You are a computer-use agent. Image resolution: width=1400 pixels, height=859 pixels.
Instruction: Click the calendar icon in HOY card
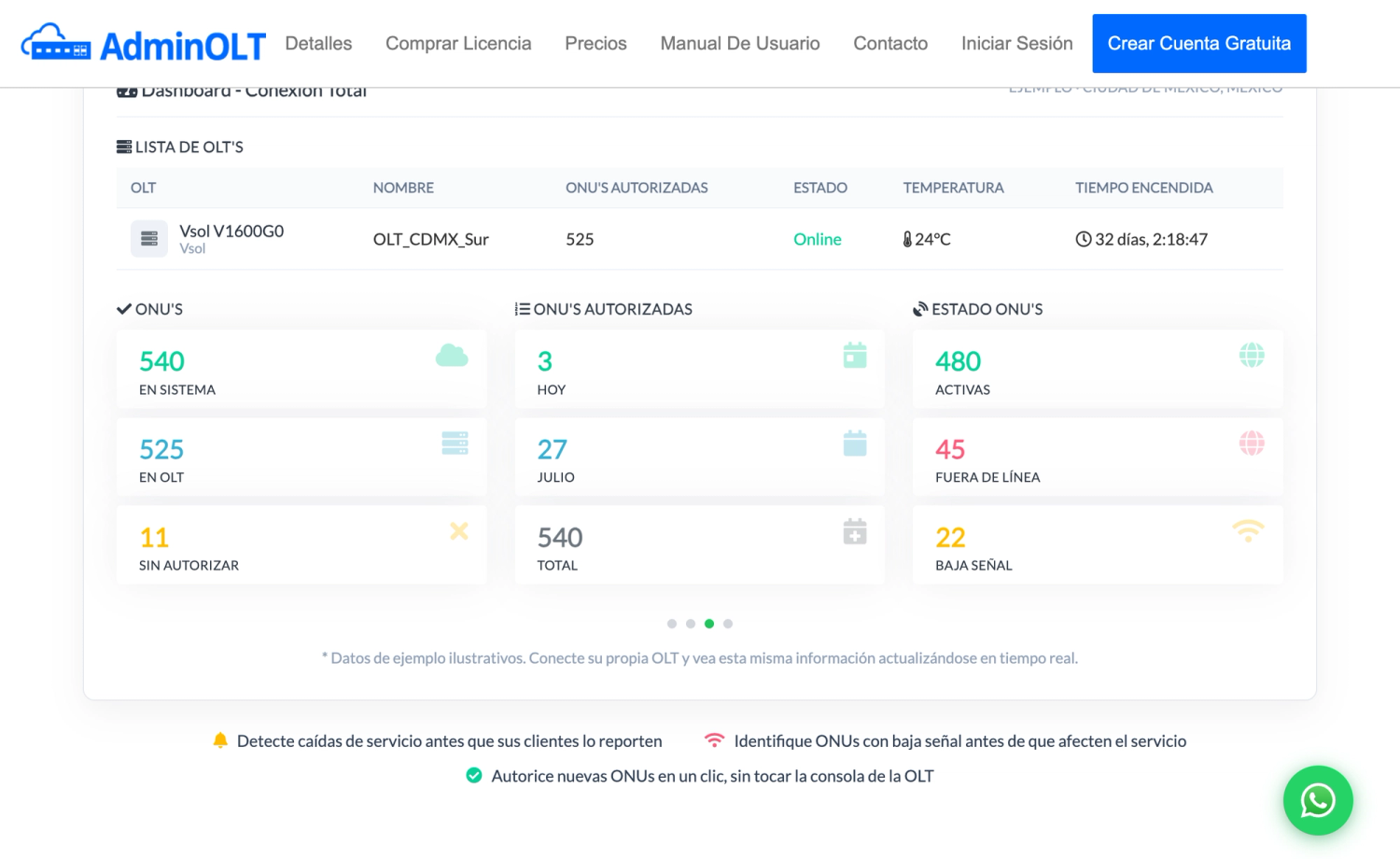tap(855, 355)
